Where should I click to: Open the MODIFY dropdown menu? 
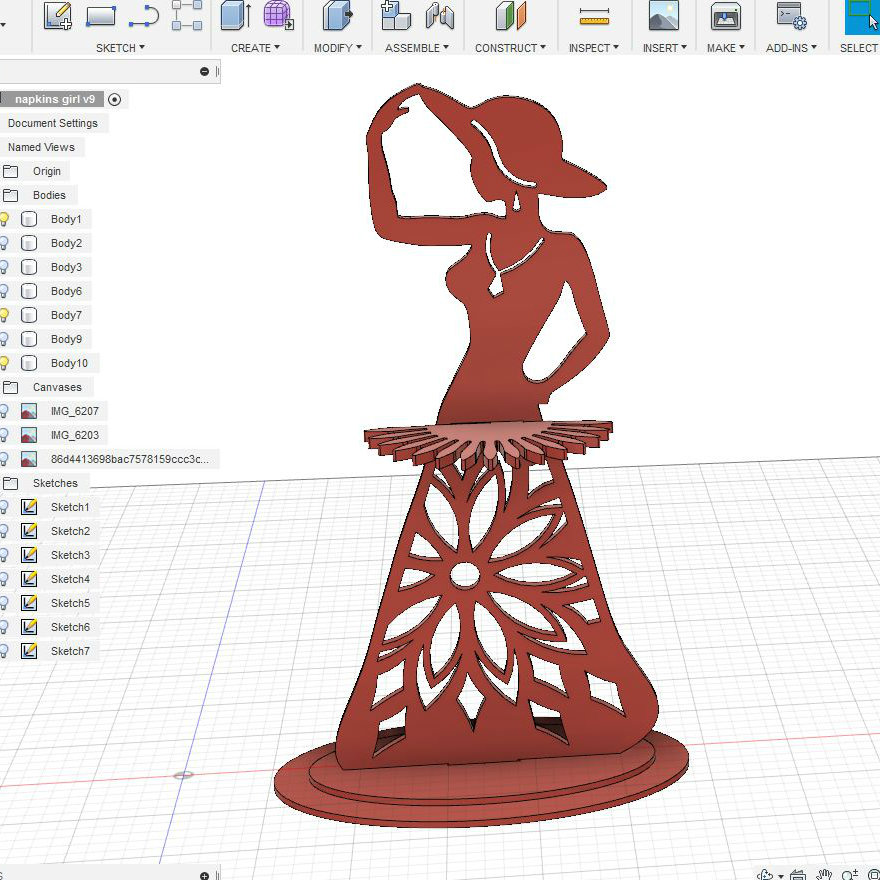[x=338, y=48]
